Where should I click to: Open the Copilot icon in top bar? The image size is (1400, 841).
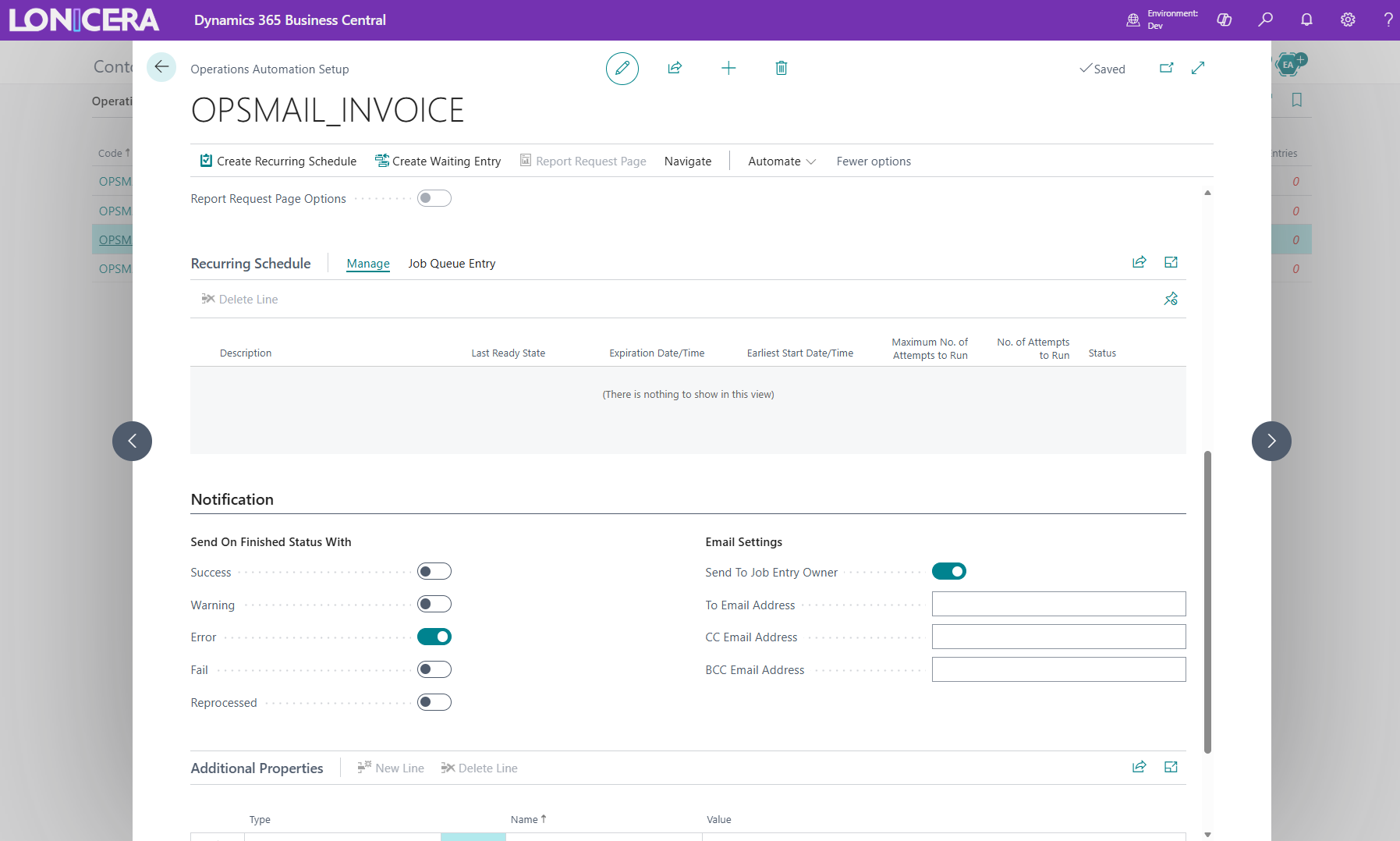point(1225,20)
